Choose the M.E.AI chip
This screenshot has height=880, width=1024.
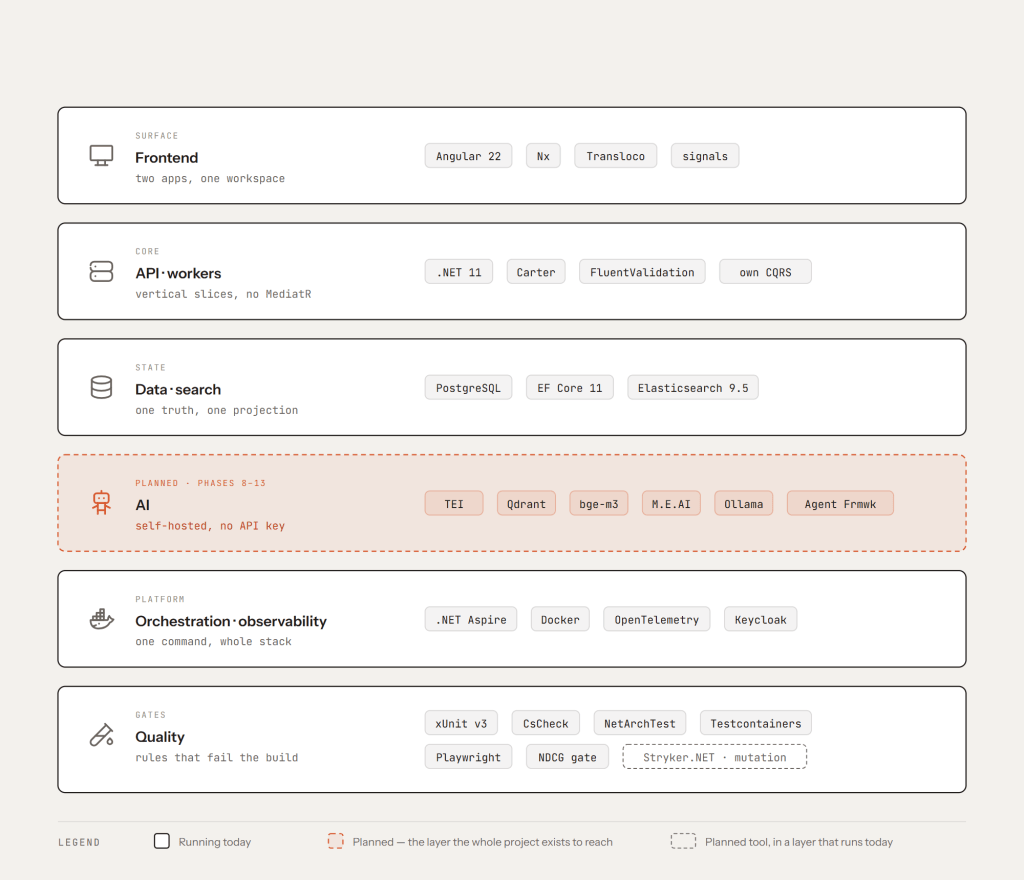(x=671, y=503)
